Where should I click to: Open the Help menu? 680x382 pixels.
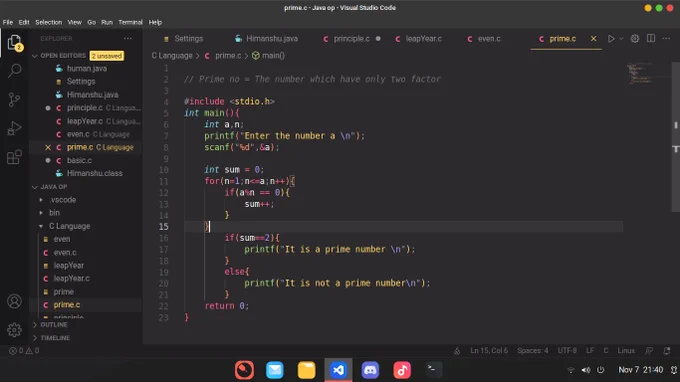pos(155,22)
